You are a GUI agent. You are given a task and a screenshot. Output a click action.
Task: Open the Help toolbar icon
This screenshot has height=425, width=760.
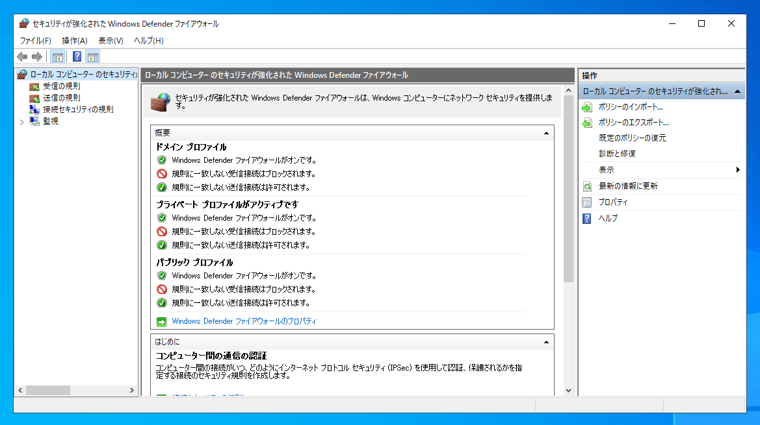pos(77,57)
